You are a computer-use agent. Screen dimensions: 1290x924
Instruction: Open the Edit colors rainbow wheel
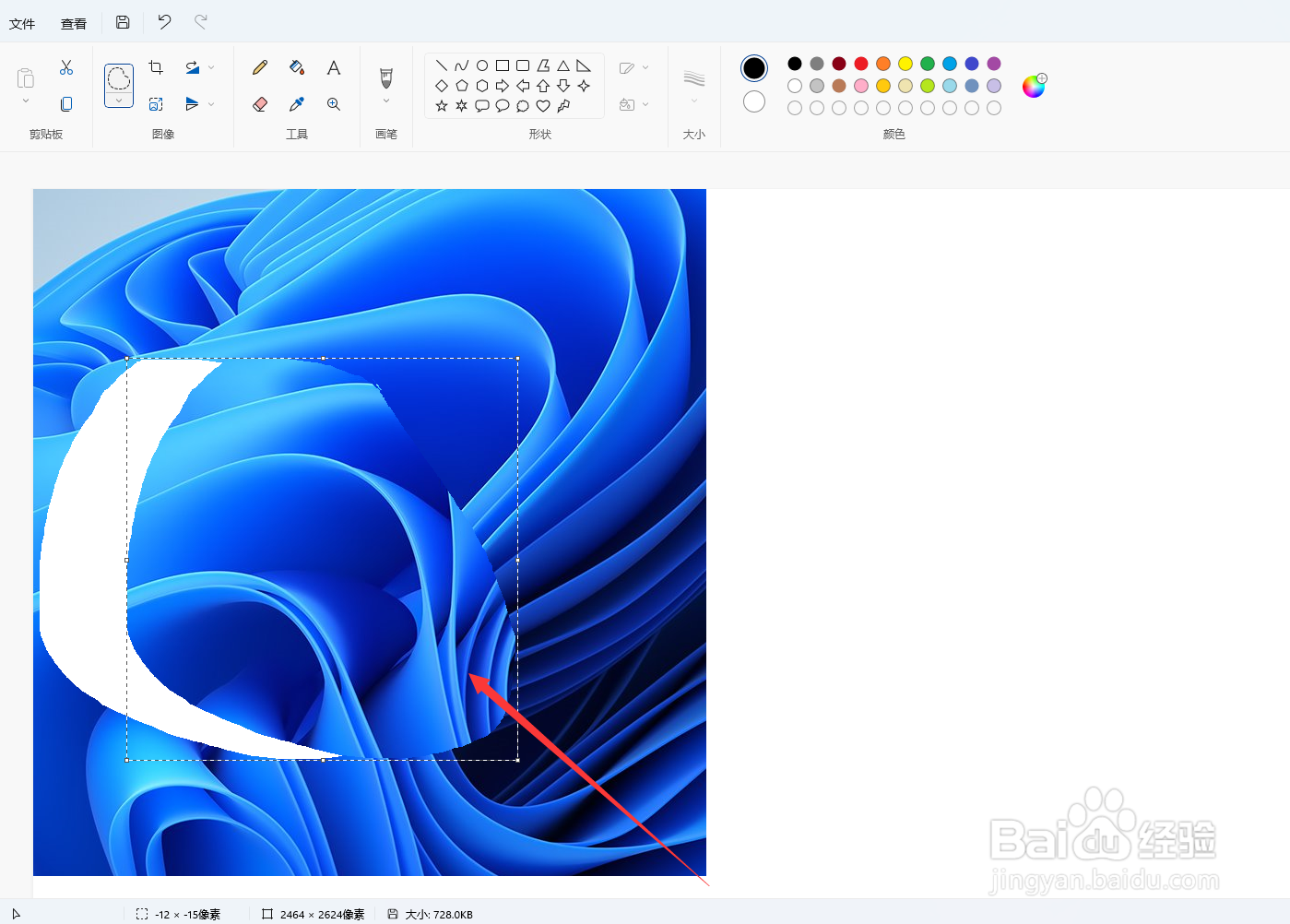[1035, 86]
